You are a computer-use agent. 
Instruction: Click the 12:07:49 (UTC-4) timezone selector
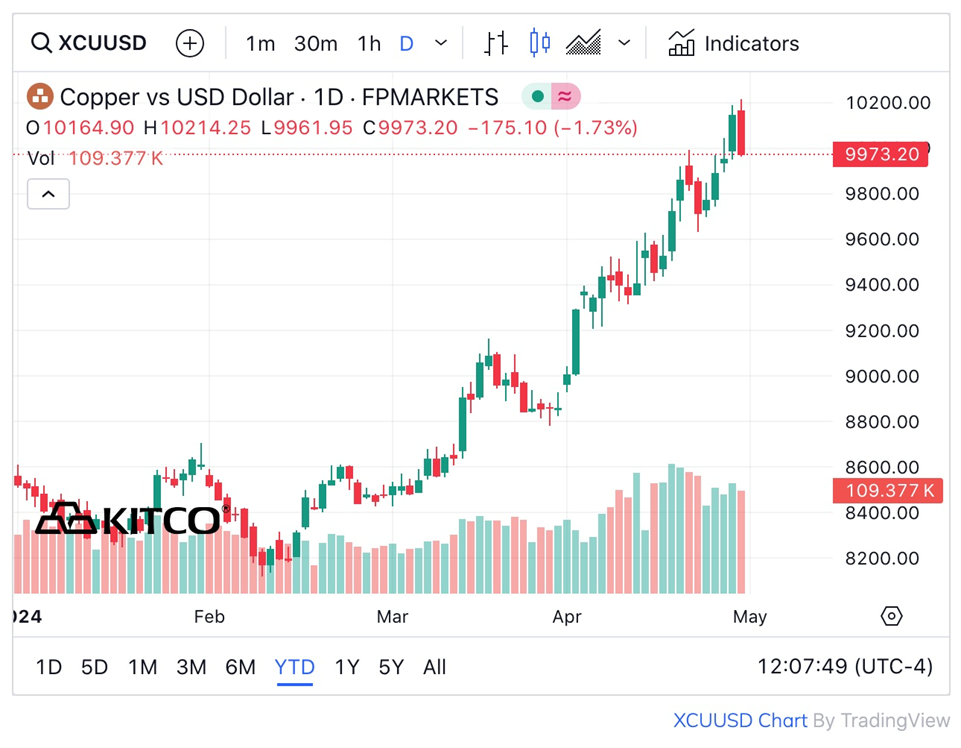point(845,667)
